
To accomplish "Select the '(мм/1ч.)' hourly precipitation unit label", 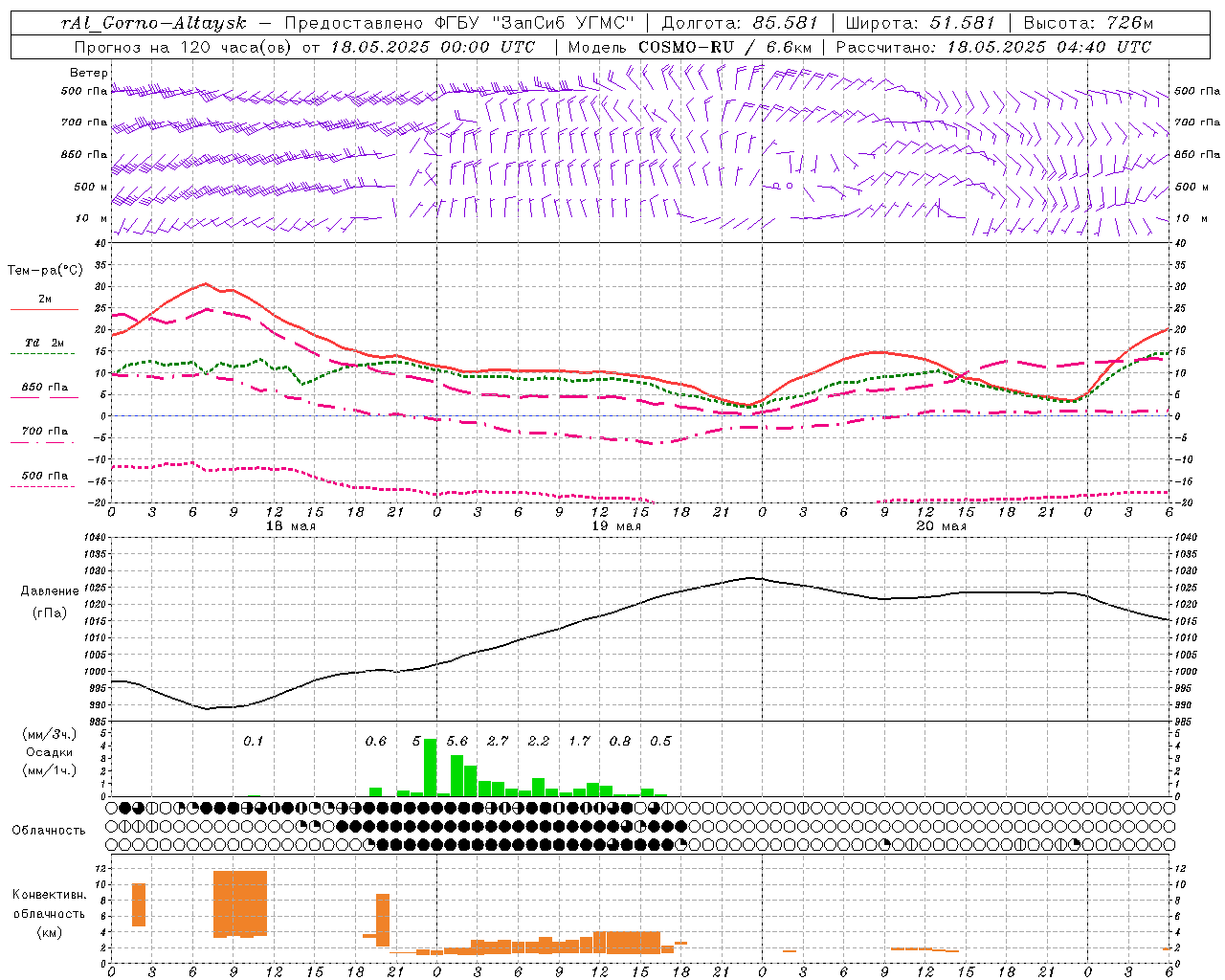I will (x=50, y=770).
